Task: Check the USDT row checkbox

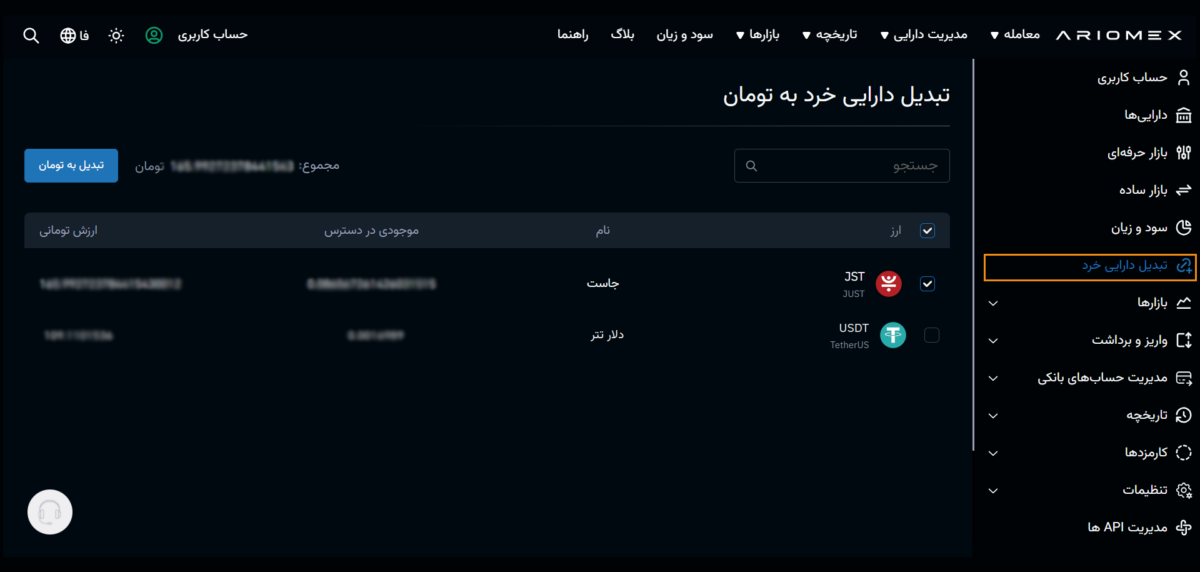Action: point(932,336)
